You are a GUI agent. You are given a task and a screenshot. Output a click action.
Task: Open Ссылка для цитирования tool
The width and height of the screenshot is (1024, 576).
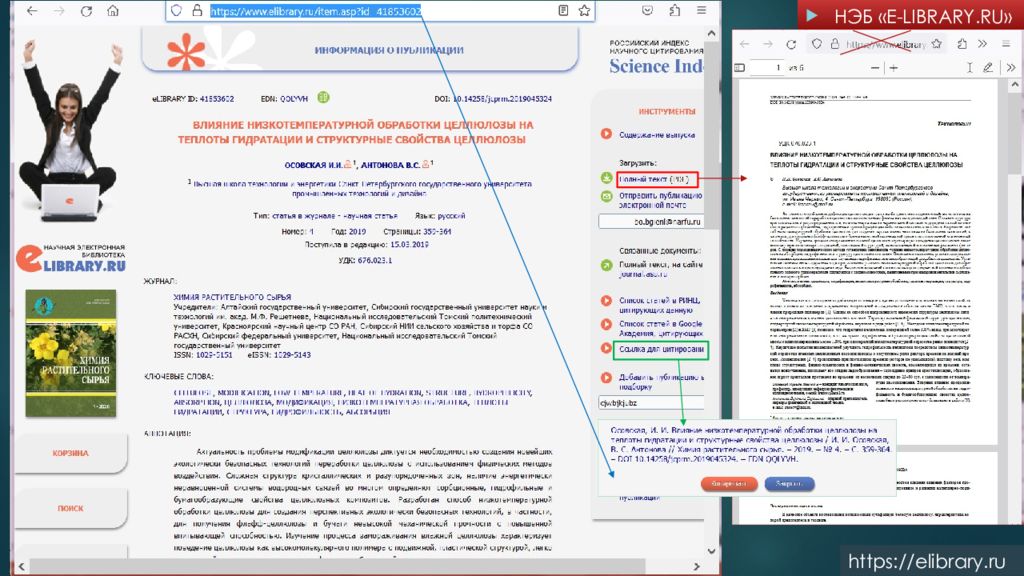[661, 349]
